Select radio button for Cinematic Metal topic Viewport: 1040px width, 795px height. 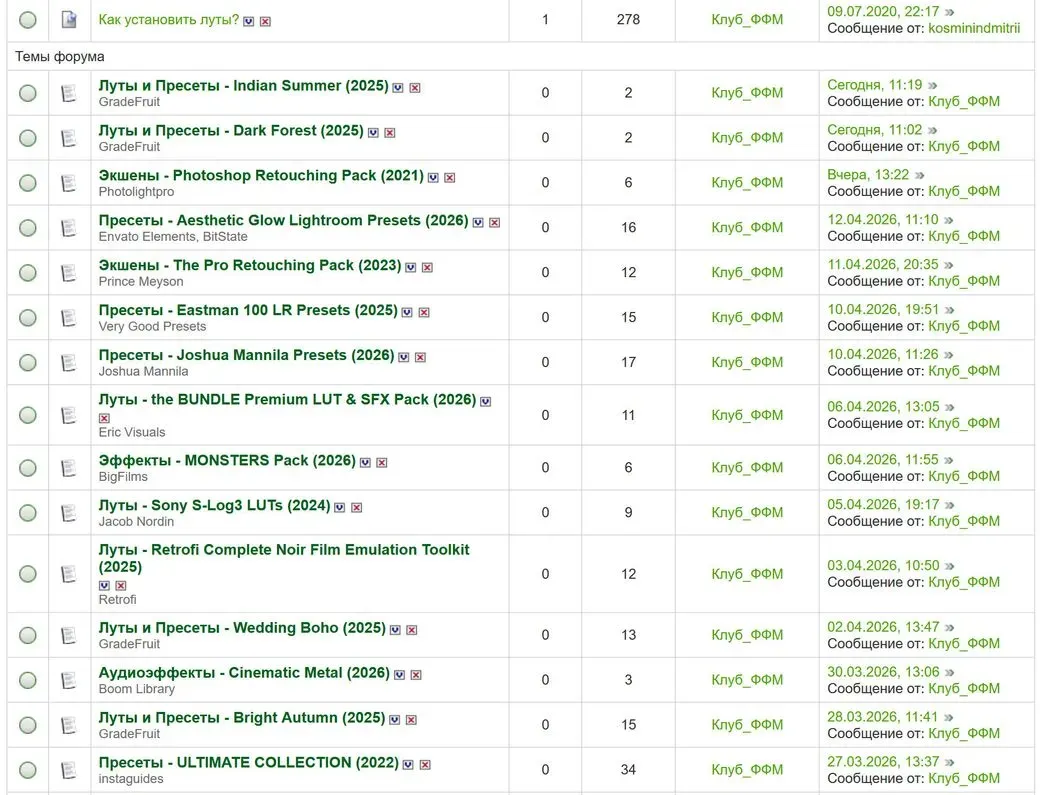pyautogui.click(x=28, y=680)
